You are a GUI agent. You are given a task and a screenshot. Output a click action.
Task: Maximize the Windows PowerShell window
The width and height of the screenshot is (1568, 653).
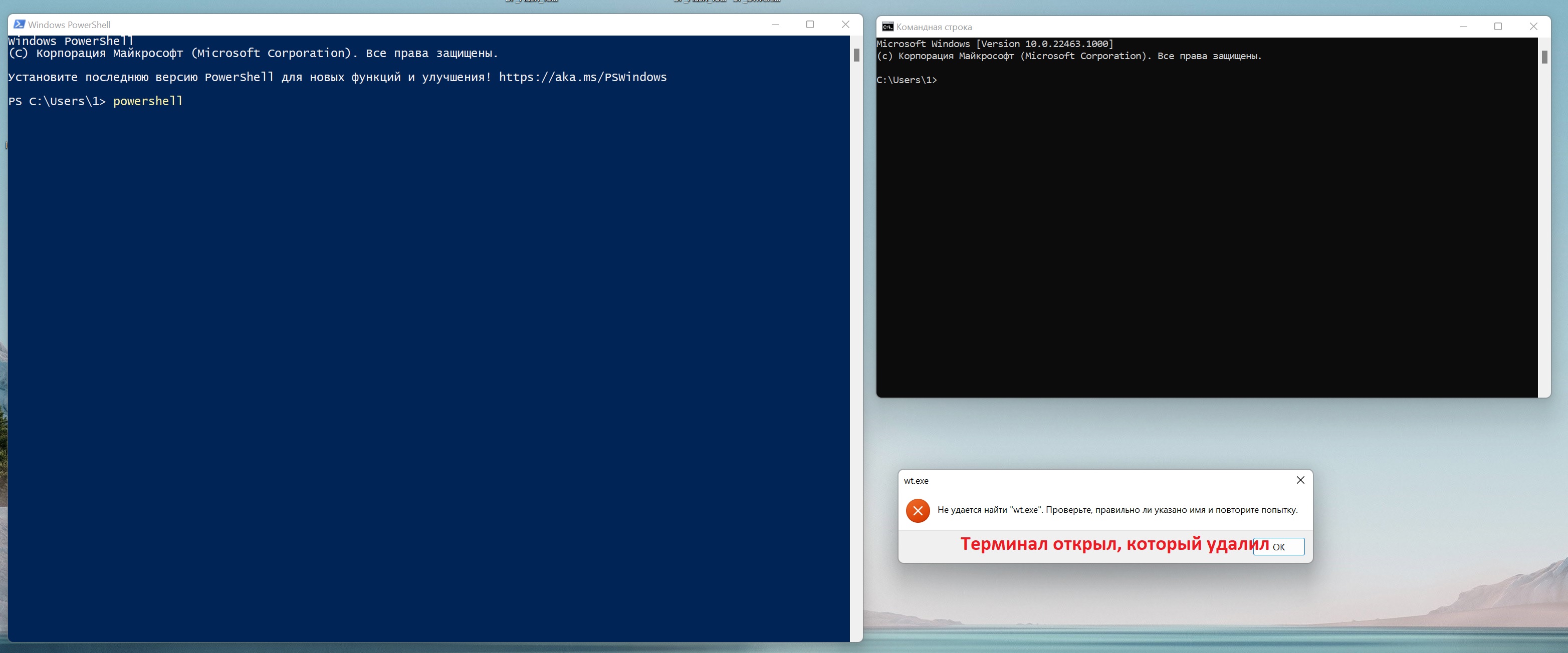(810, 25)
